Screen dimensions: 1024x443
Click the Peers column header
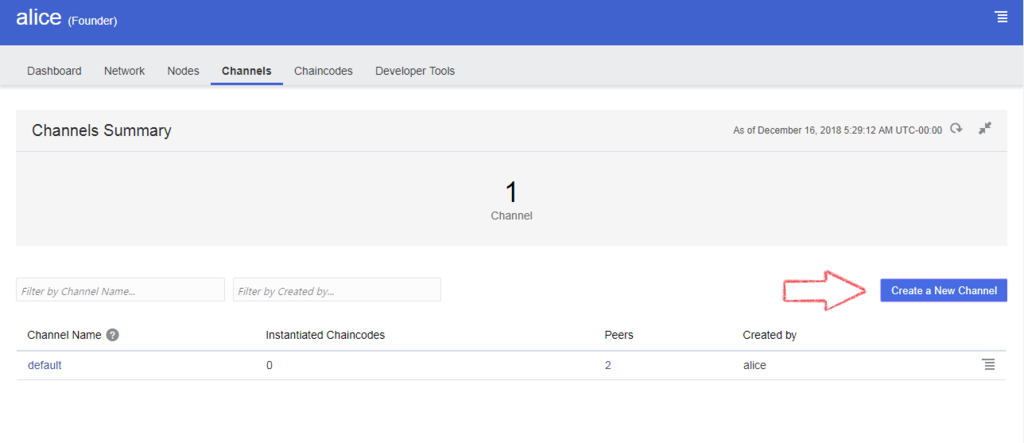coord(619,335)
